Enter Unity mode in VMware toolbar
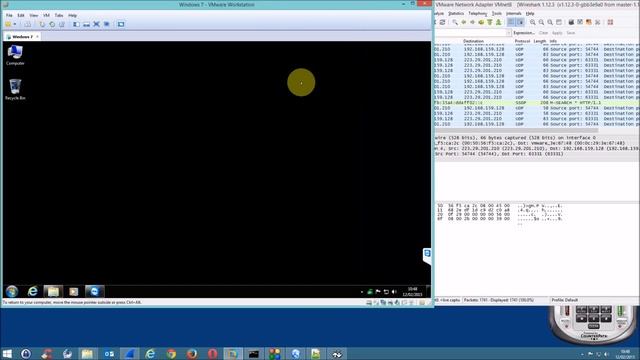 pyautogui.click(x=107, y=24)
